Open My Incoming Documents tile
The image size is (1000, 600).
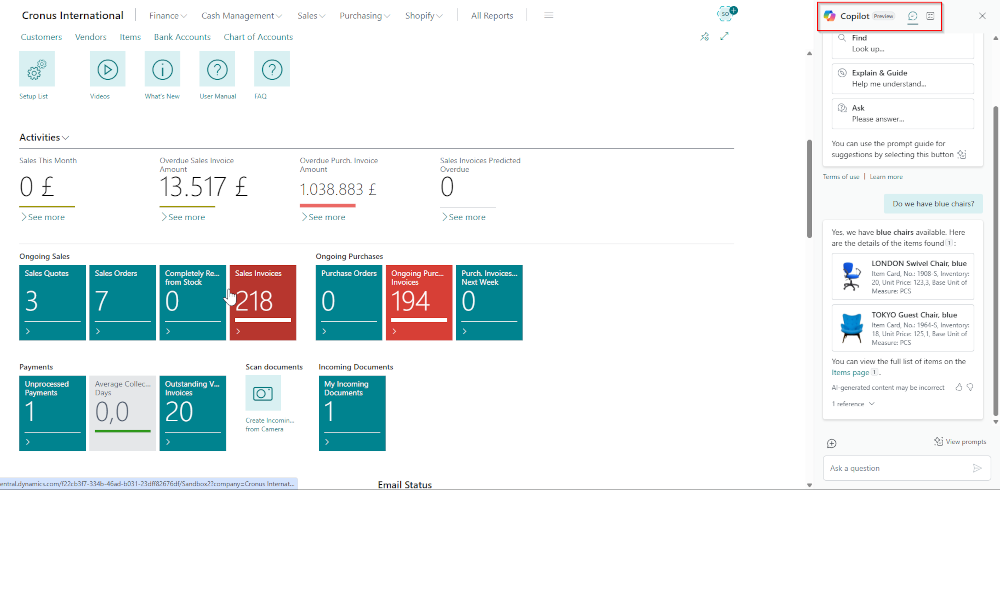[x=352, y=413]
